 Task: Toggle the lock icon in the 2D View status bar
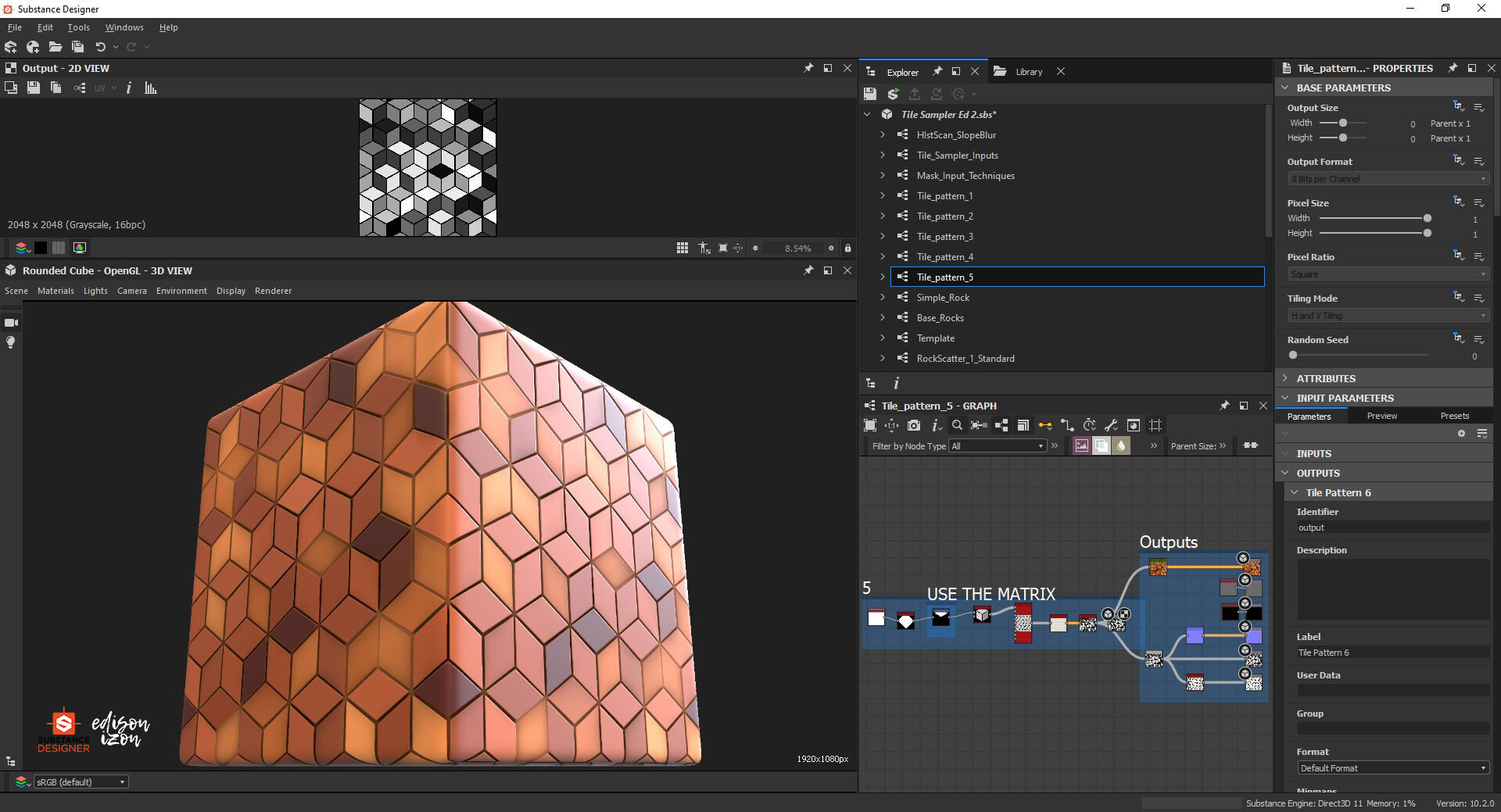(847, 248)
